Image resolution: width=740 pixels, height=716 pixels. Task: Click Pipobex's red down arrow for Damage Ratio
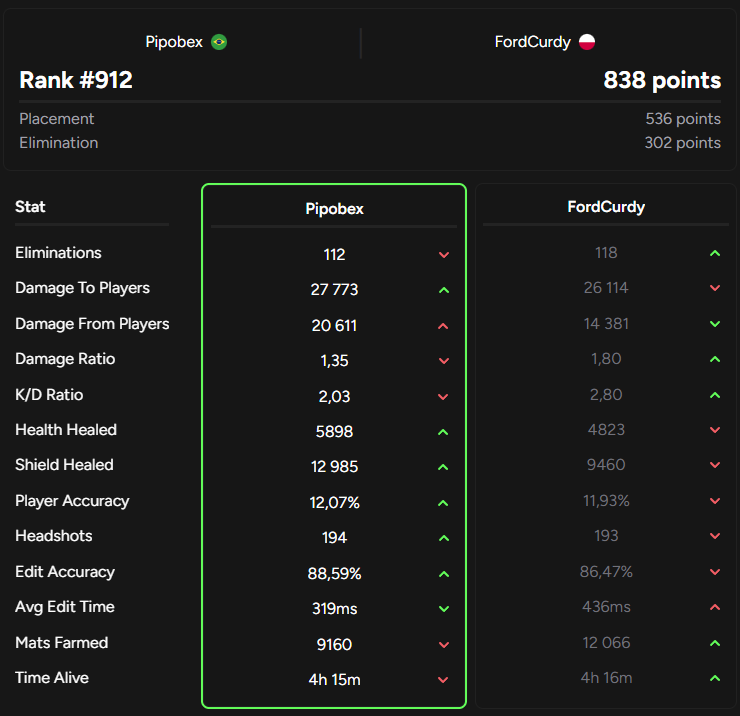coord(444,361)
